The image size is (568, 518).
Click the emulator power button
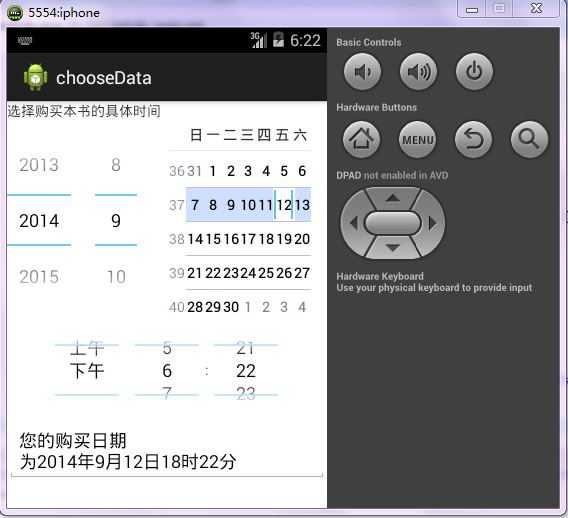[474, 72]
